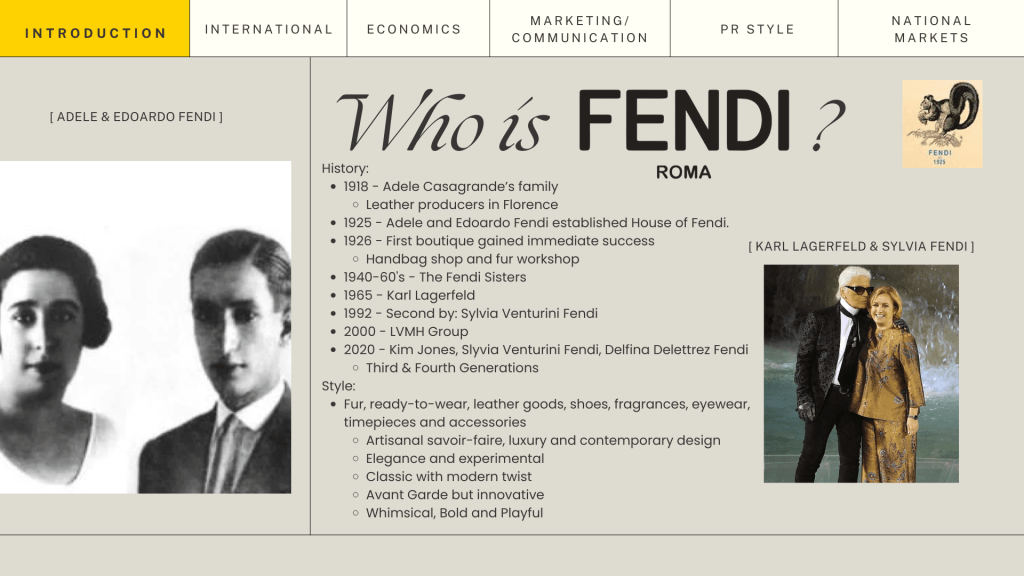Click the bold FENDI wordmark
The width and height of the screenshot is (1024, 576).
click(x=684, y=121)
